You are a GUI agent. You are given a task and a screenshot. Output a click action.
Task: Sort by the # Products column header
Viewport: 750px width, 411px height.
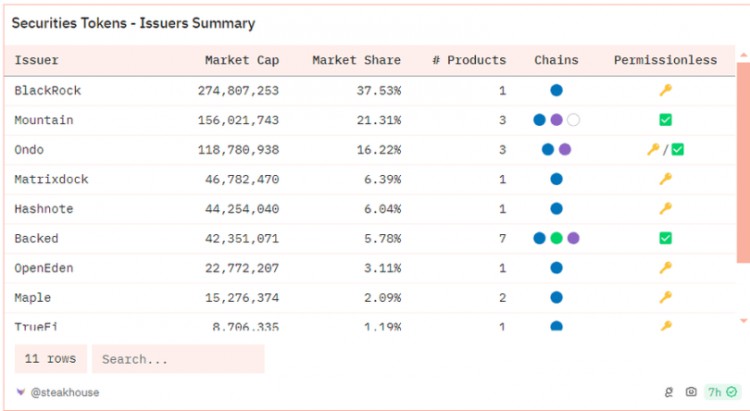point(469,60)
